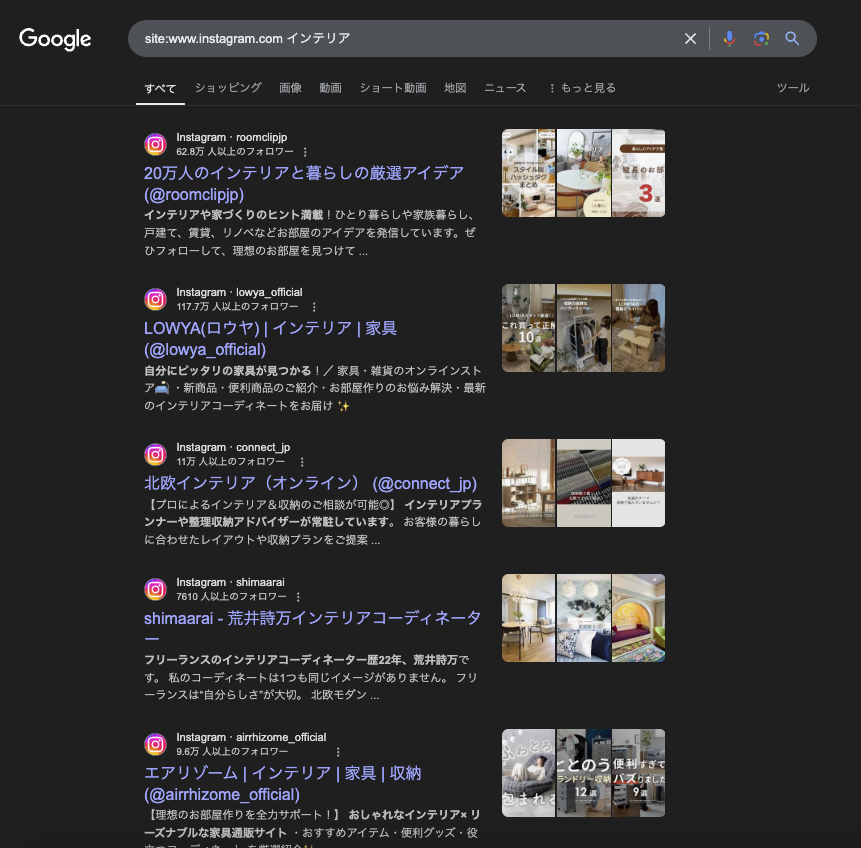The height and width of the screenshot is (848, 861).
Task: Click the Instagram icon beside lowya_official
Action: click(155, 299)
